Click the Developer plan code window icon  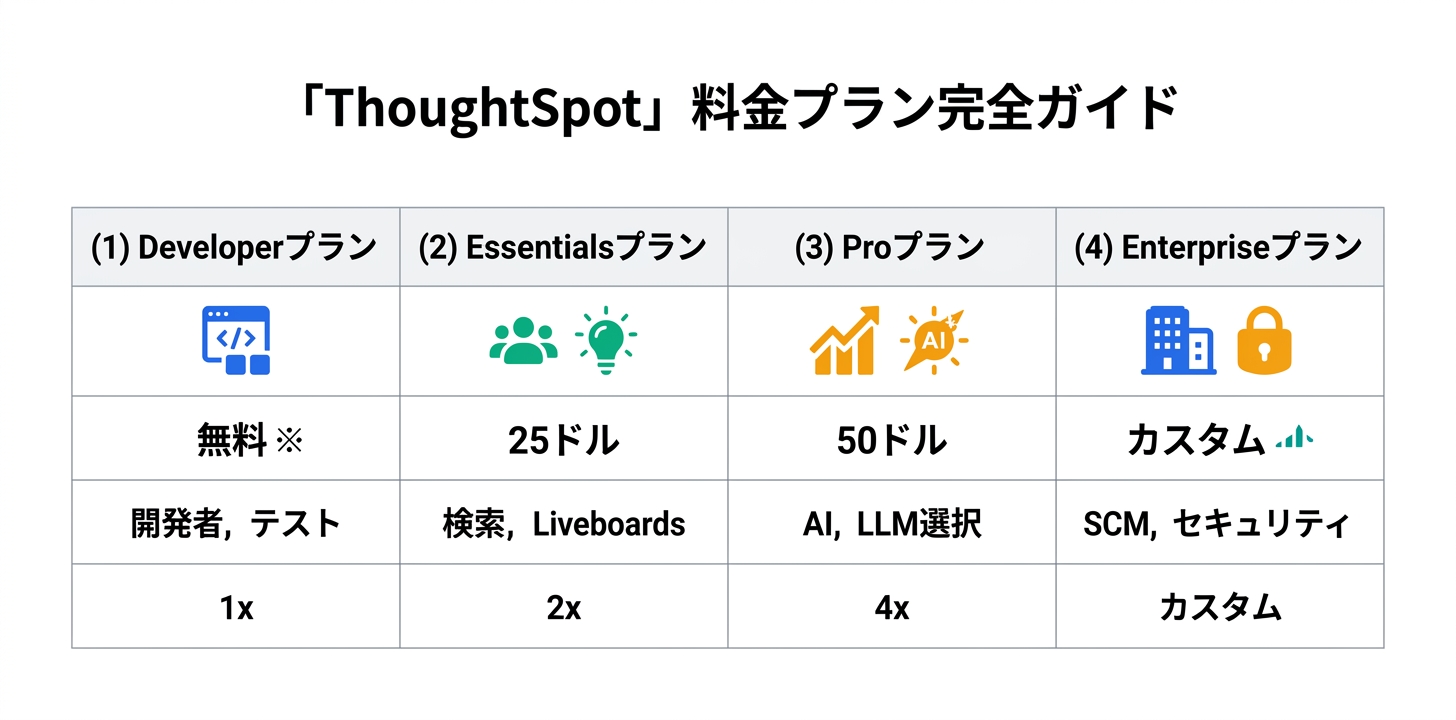click(x=236, y=340)
